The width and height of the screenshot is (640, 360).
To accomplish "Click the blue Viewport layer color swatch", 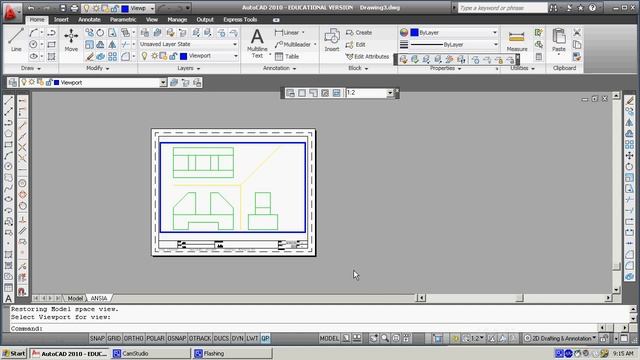I will pos(184,56).
